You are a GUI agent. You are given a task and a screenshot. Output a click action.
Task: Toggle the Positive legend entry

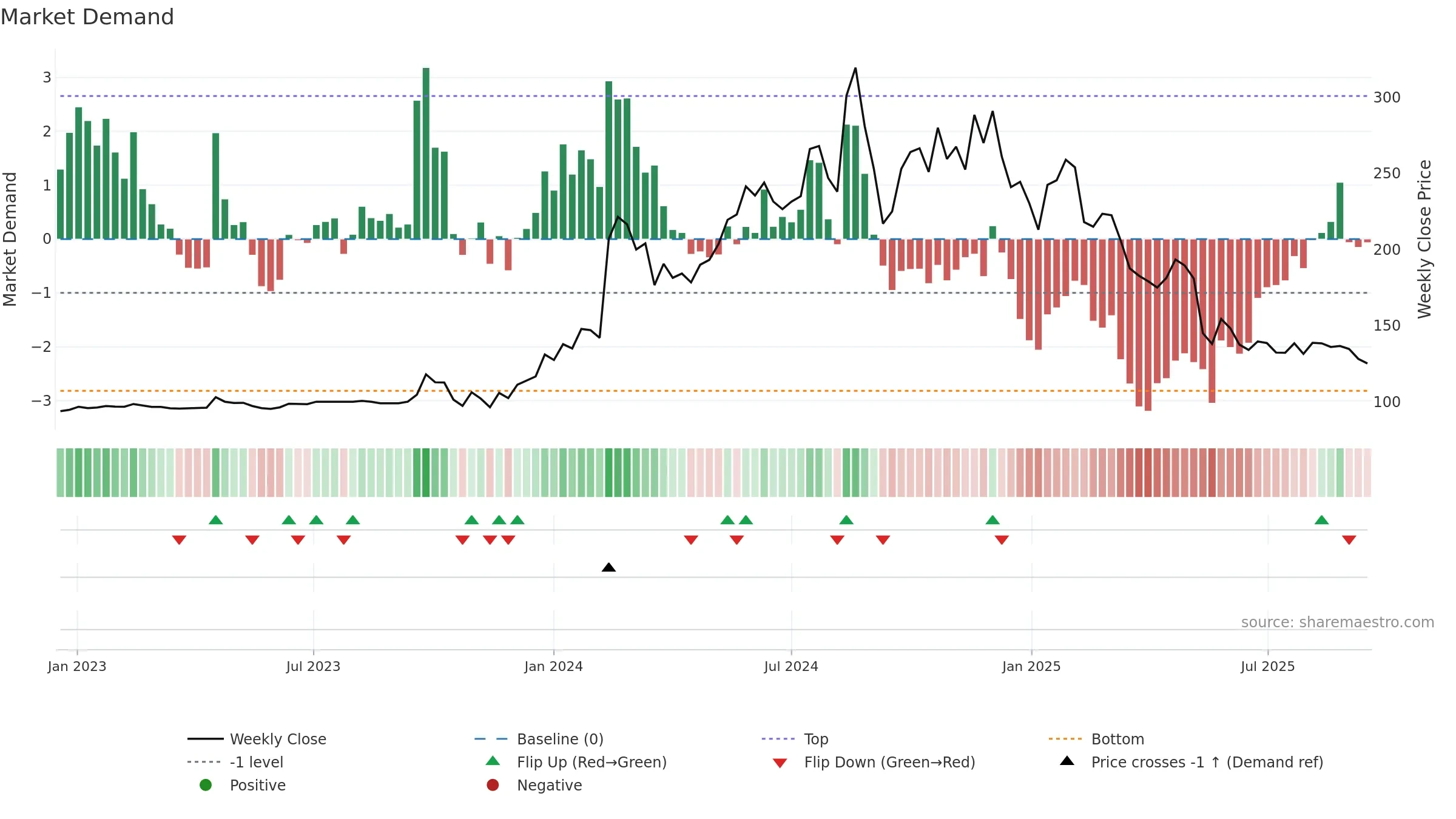(x=242, y=785)
